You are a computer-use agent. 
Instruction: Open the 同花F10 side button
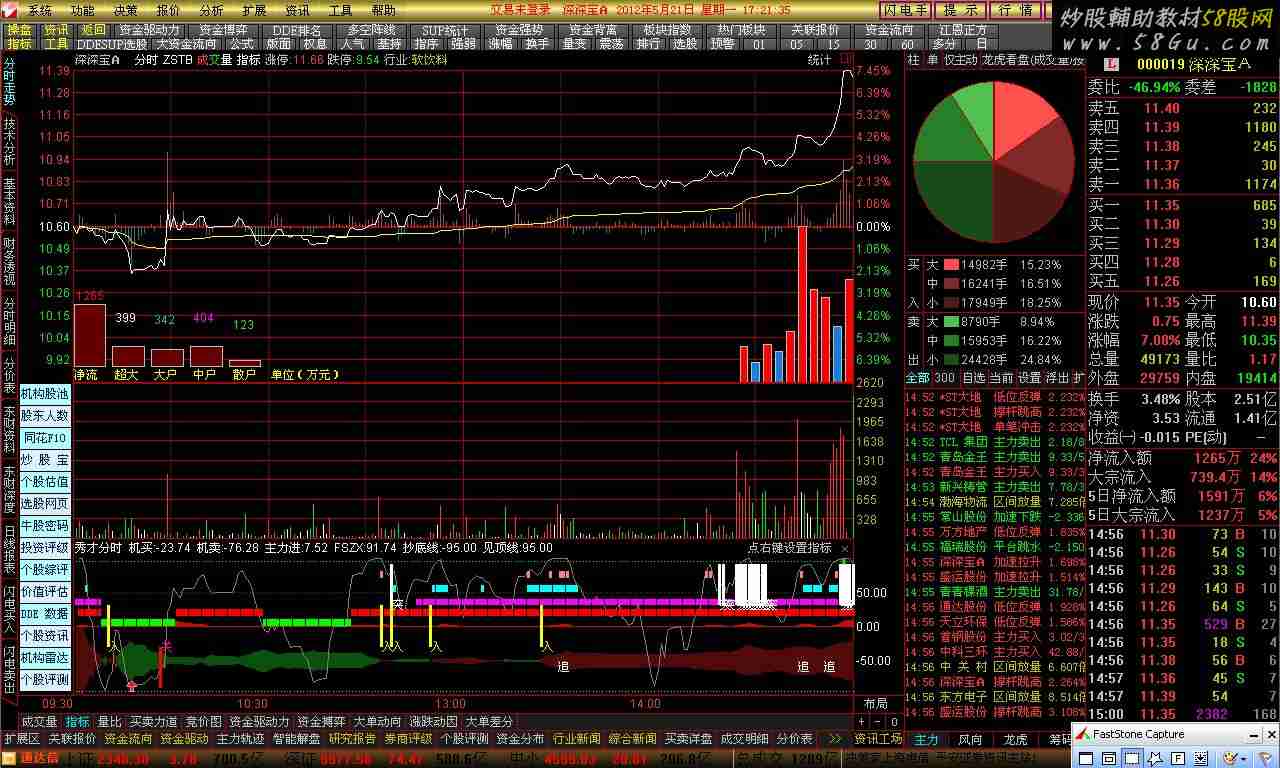coord(45,438)
